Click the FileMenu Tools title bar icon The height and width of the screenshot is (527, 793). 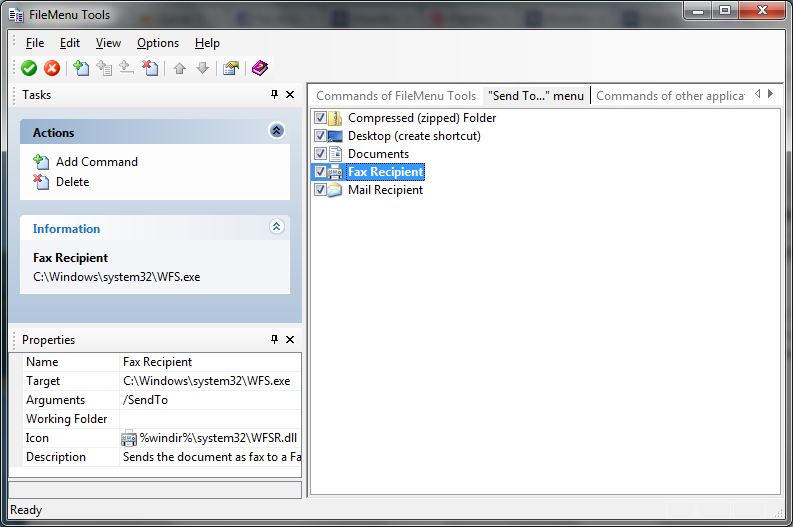[16, 15]
